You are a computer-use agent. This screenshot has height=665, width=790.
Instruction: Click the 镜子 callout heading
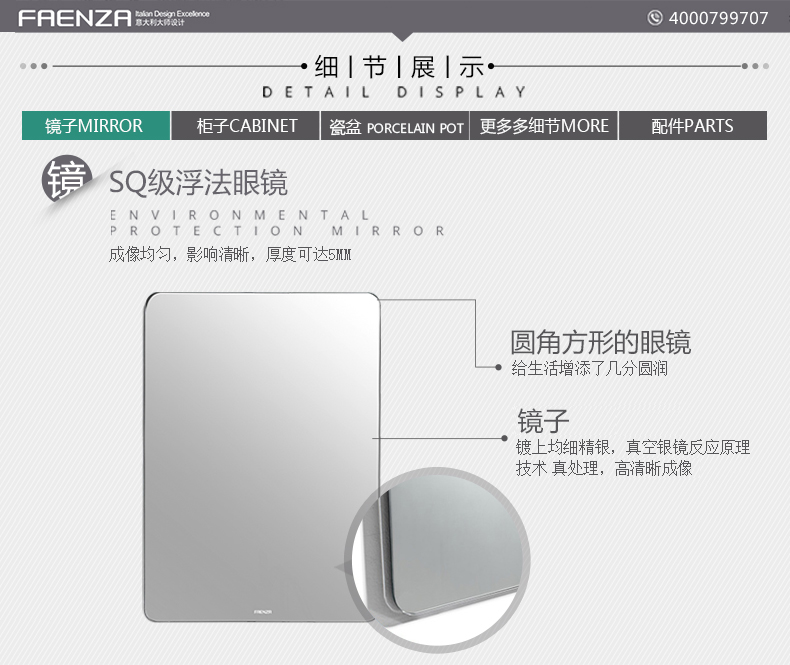pyautogui.click(x=543, y=421)
